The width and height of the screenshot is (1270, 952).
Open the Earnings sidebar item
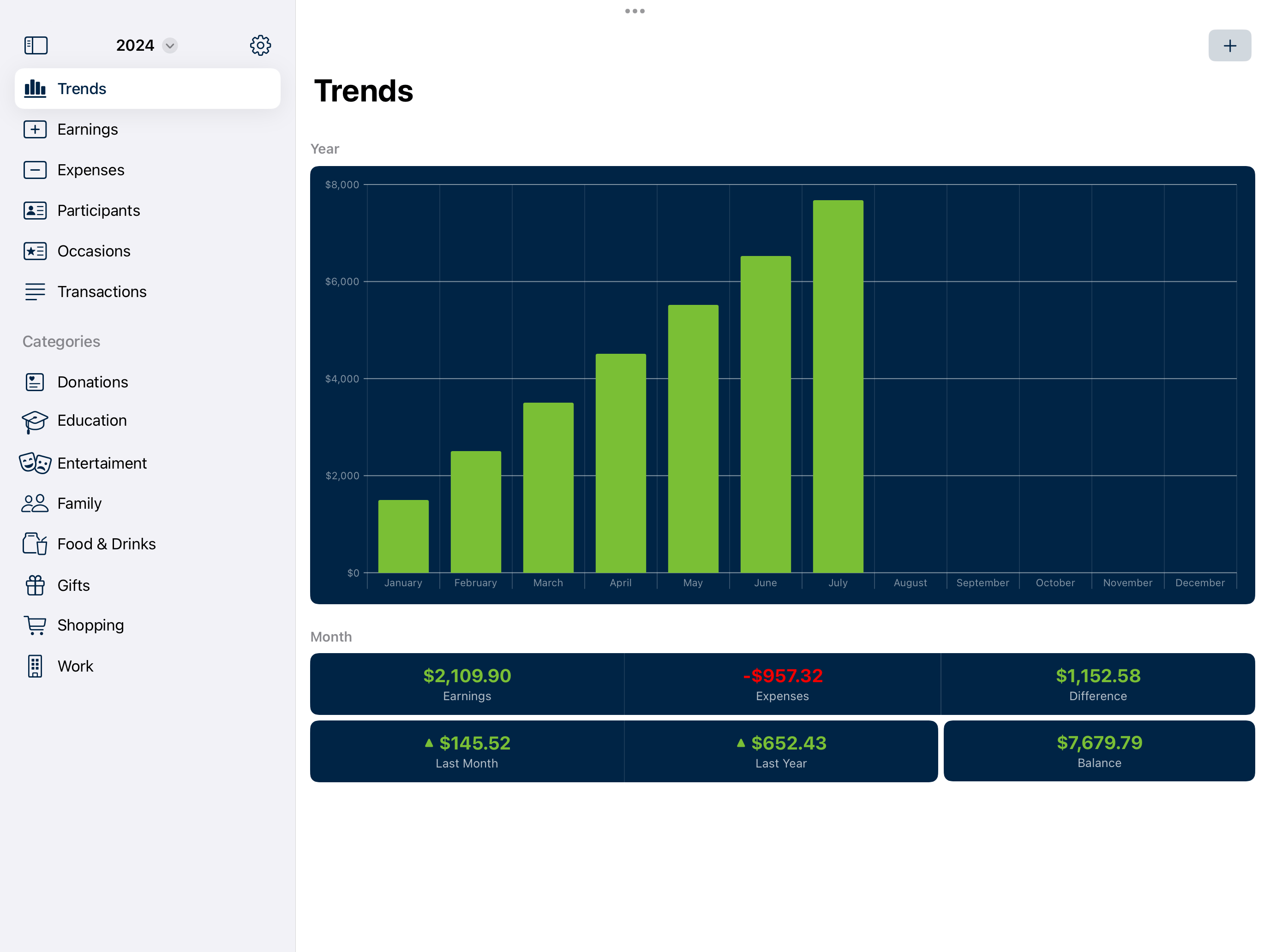click(87, 129)
